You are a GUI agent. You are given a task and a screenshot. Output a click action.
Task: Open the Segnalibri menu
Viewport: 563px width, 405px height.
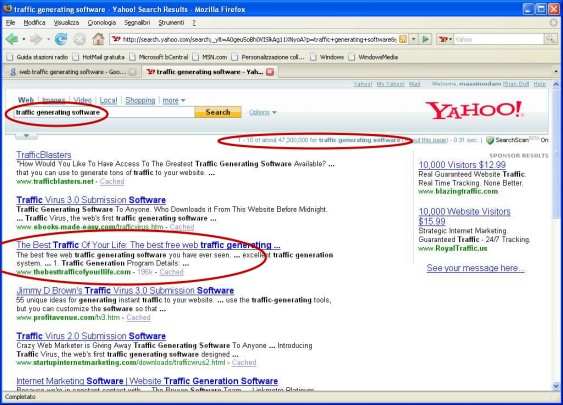coord(137,23)
